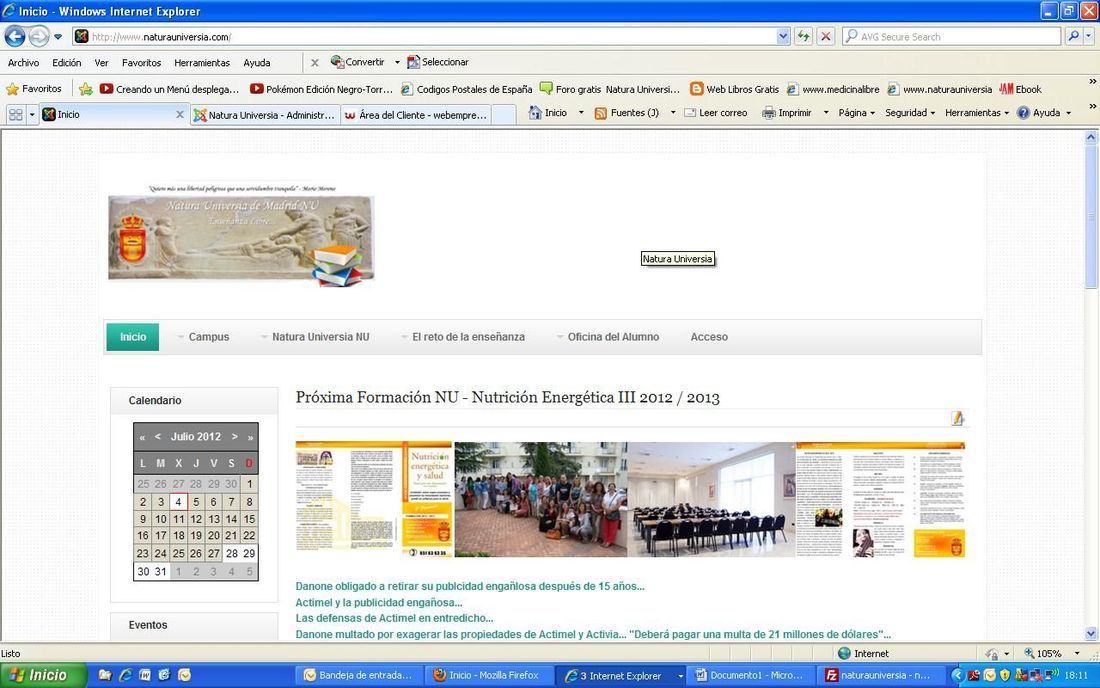Open the Ver menu

102,62
